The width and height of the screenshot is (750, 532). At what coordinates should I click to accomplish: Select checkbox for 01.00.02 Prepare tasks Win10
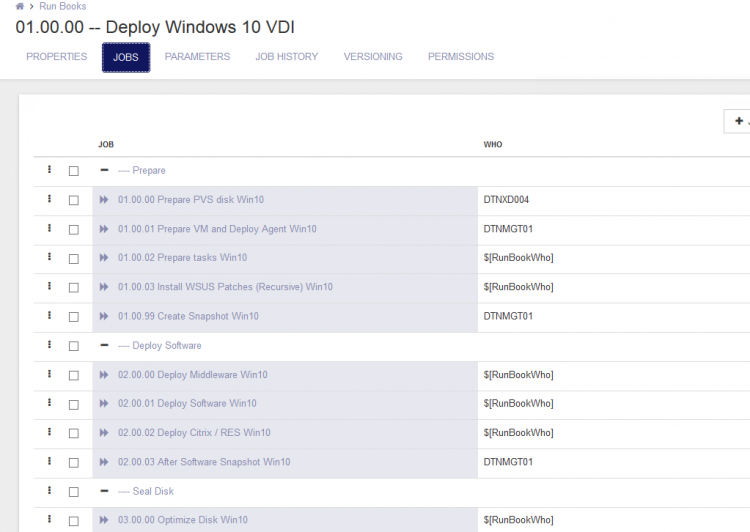[x=74, y=258]
